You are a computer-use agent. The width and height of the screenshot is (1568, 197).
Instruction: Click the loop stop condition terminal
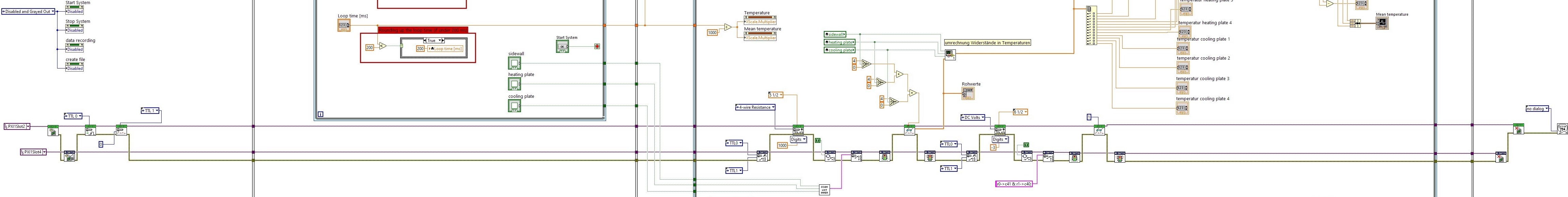tap(597, 46)
